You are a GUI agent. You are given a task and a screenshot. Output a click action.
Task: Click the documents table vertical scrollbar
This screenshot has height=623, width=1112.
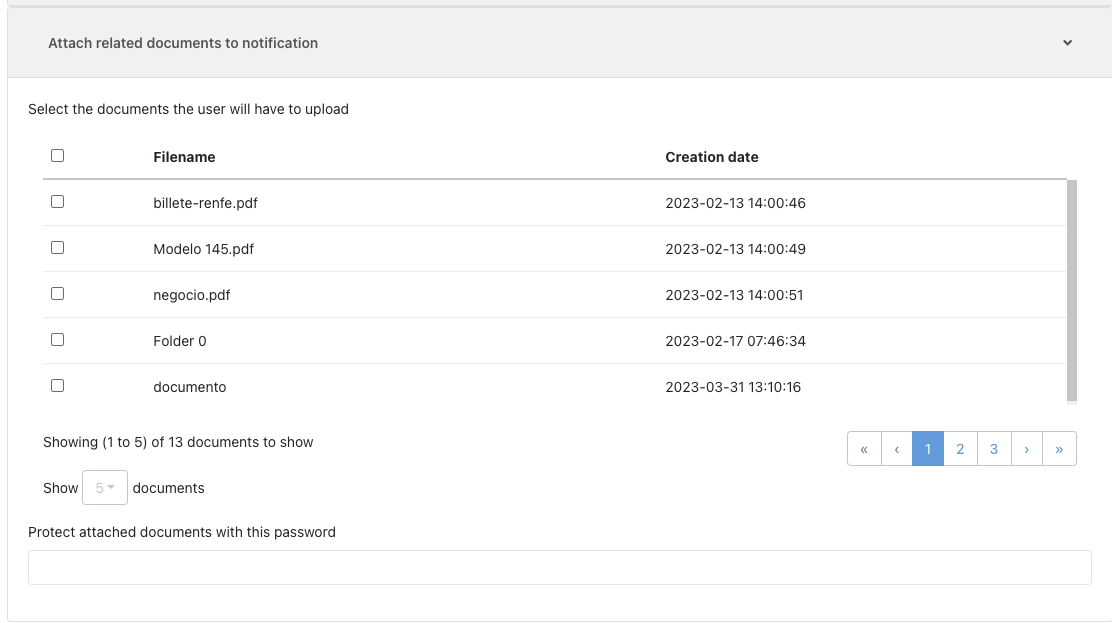click(x=1072, y=290)
